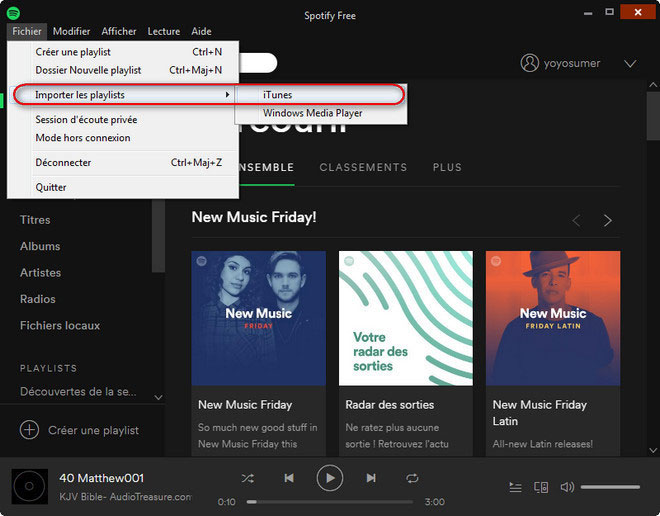Open Artistes in the sidebar
Viewport: 660px width, 516px height.
[x=41, y=272]
